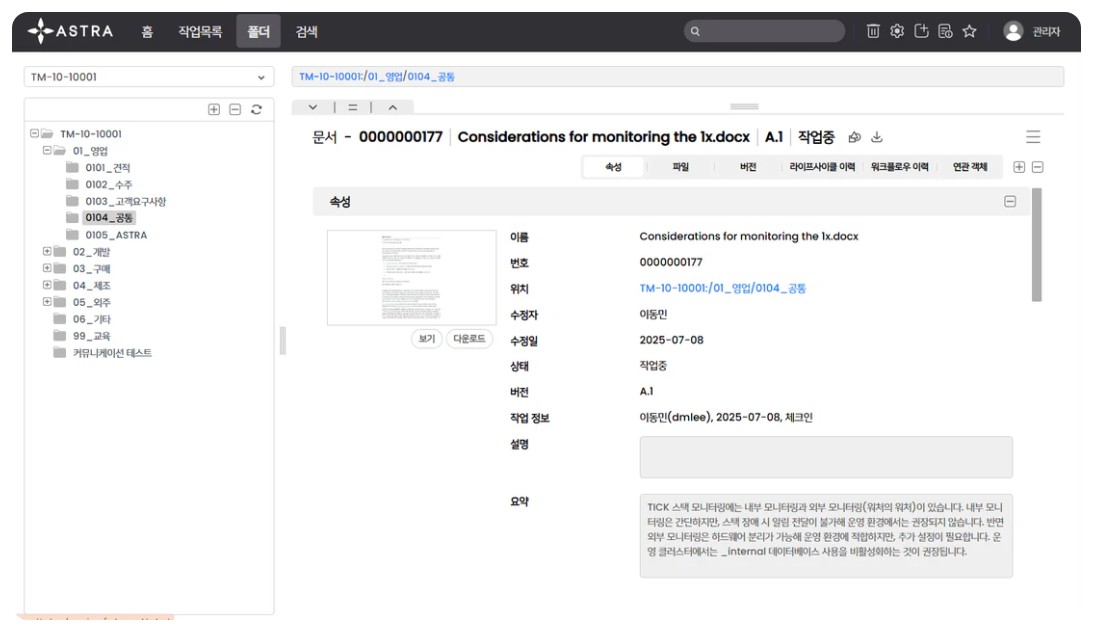Screen dimensions: 1093x637
Task: Collapse all folder tree nodes
Action: (x=235, y=110)
